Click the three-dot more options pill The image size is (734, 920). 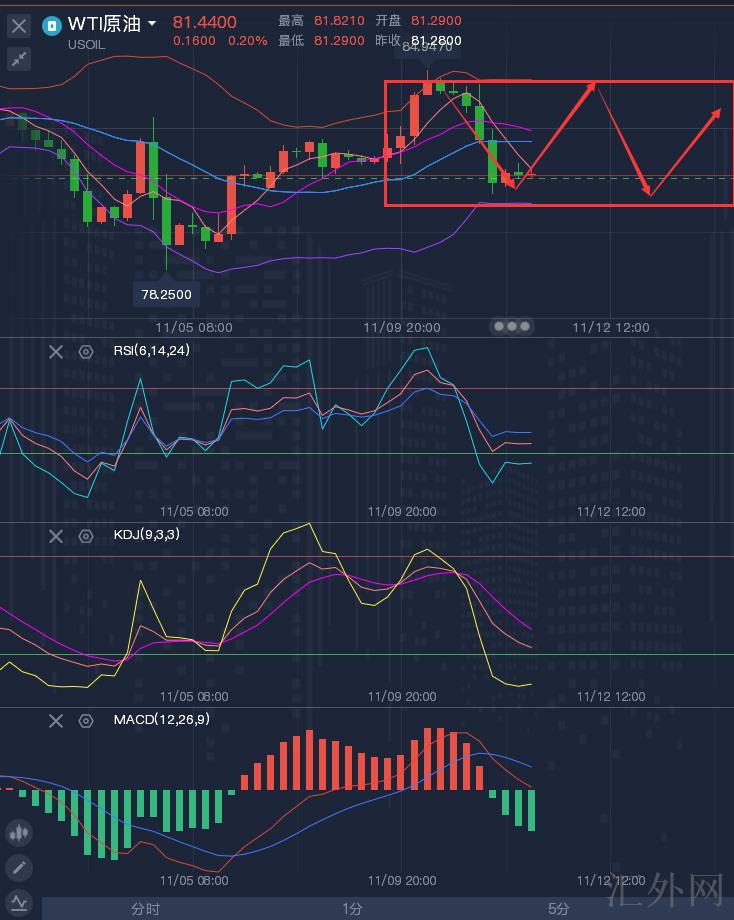512,326
